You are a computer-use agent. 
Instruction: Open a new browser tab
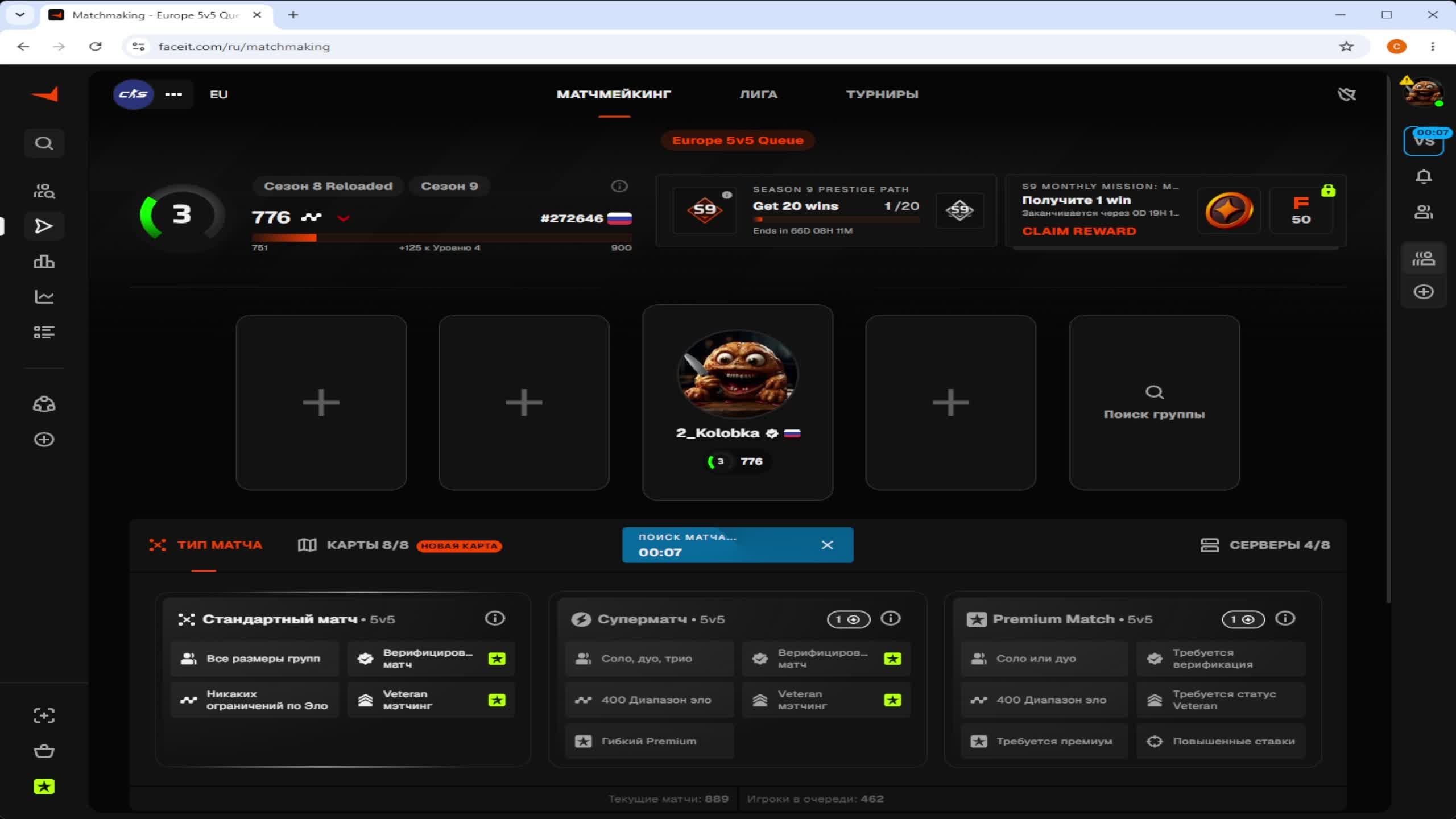293,15
